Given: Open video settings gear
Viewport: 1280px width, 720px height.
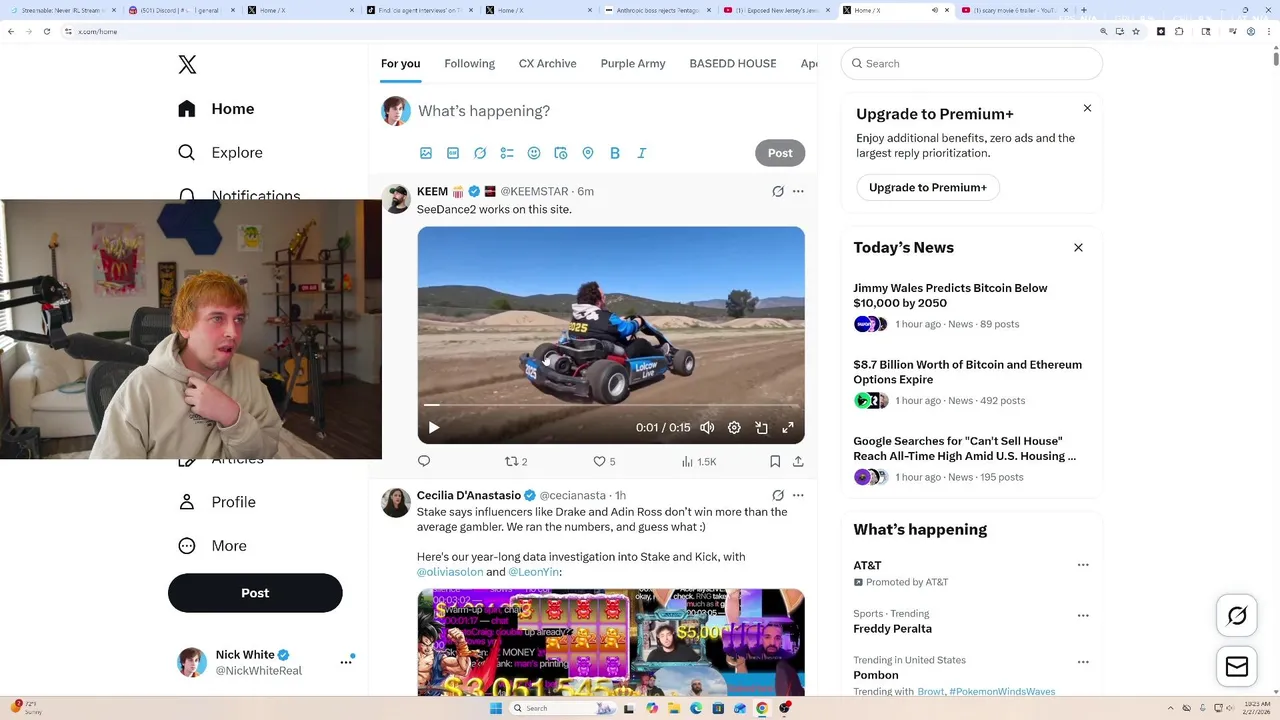Looking at the screenshot, I should pos(734,428).
